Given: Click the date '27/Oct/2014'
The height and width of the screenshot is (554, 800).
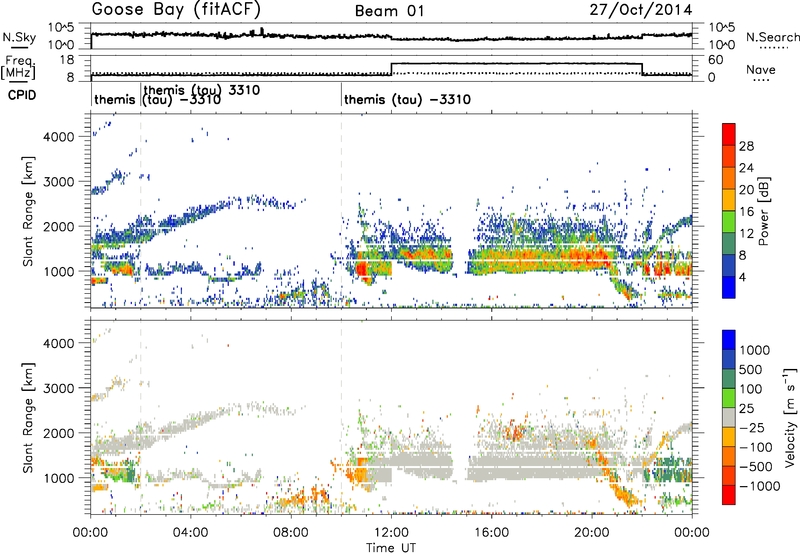Looking at the screenshot, I should coord(641,10).
